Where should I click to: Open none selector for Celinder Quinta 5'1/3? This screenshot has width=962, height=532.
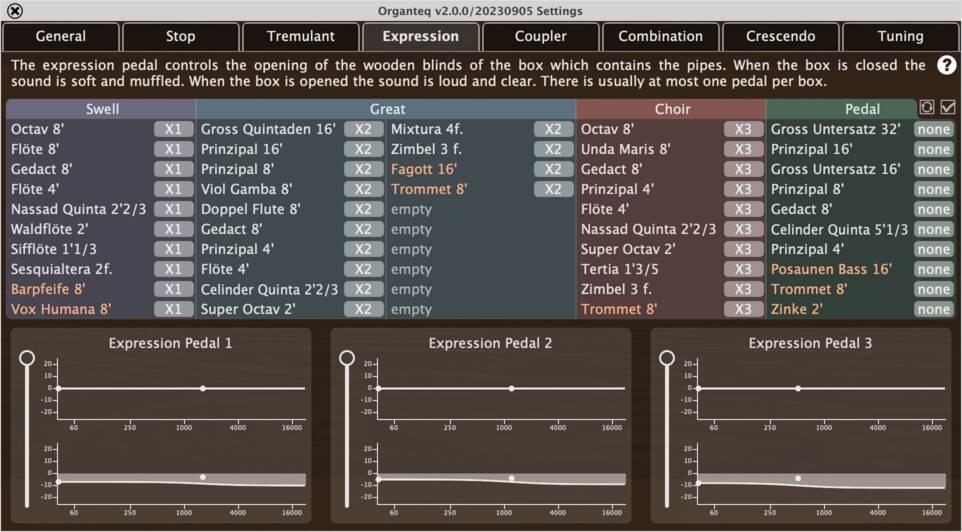point(934,229)
